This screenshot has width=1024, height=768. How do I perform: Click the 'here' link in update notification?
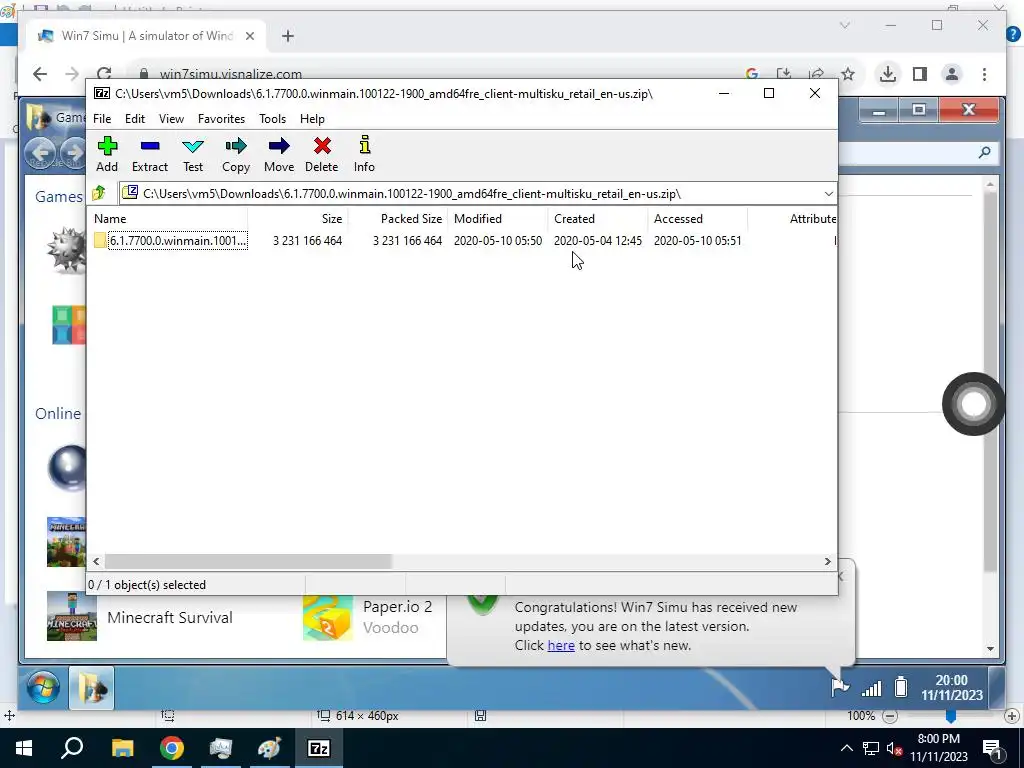(x=561, y=645)
